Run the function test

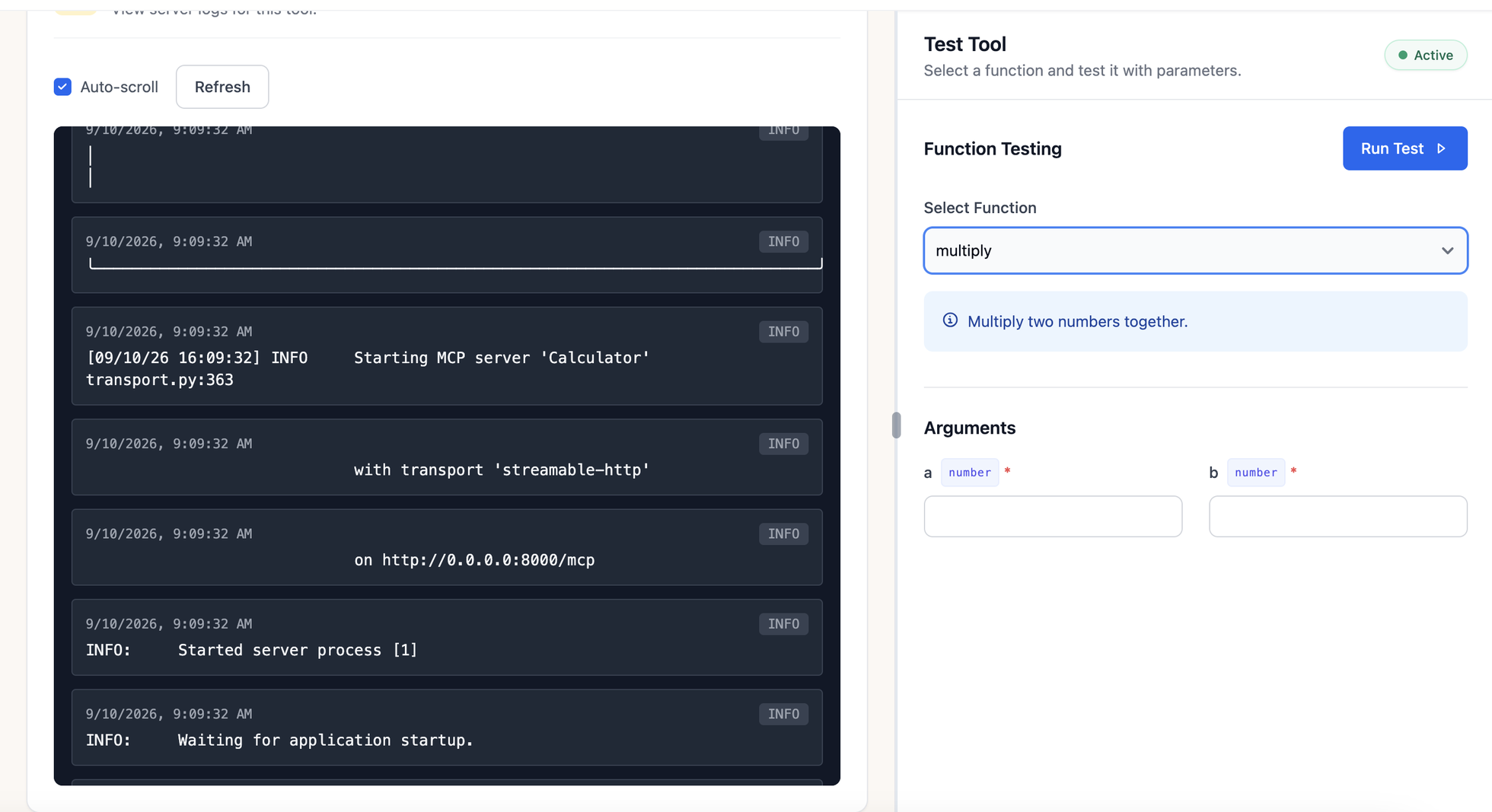tap(1404, 148)
